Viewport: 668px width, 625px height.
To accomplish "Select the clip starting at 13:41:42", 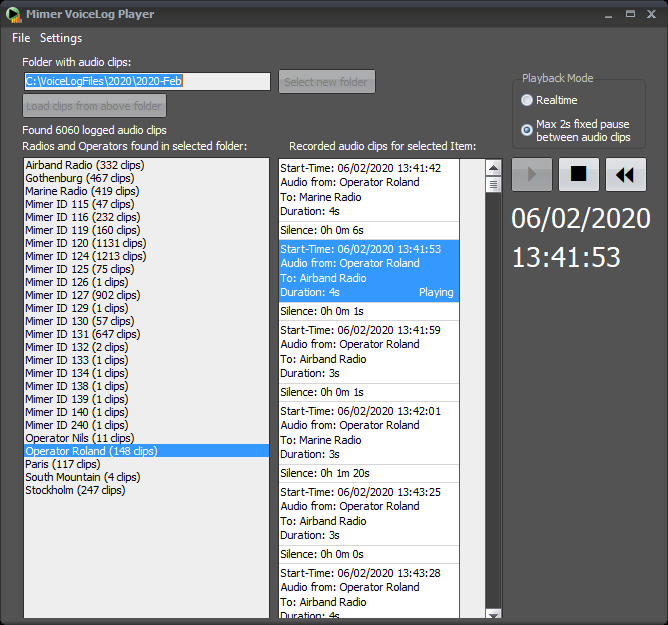I will pos(368,189).
